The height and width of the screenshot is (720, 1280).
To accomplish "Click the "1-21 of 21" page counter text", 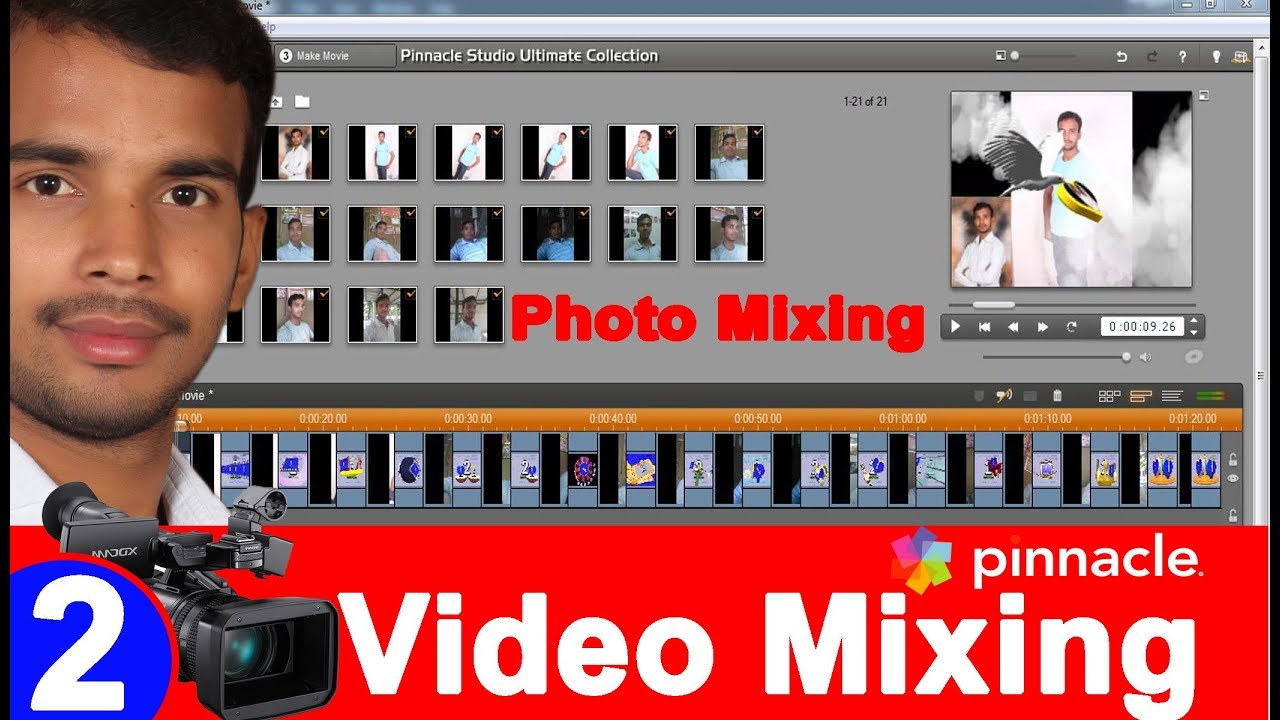I will click(x=866, y=102).
